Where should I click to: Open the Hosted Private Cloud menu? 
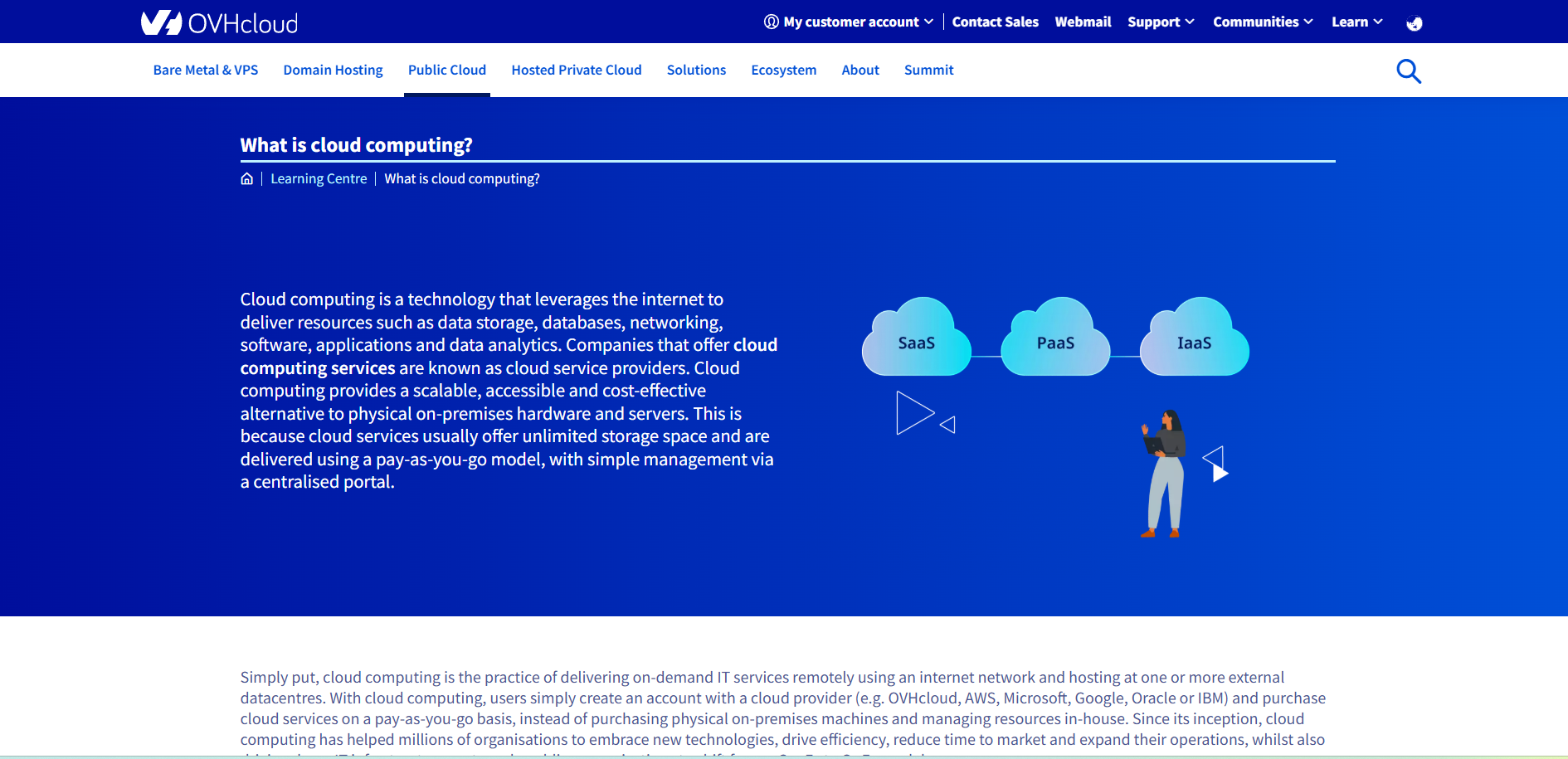[x=577, y=71]
